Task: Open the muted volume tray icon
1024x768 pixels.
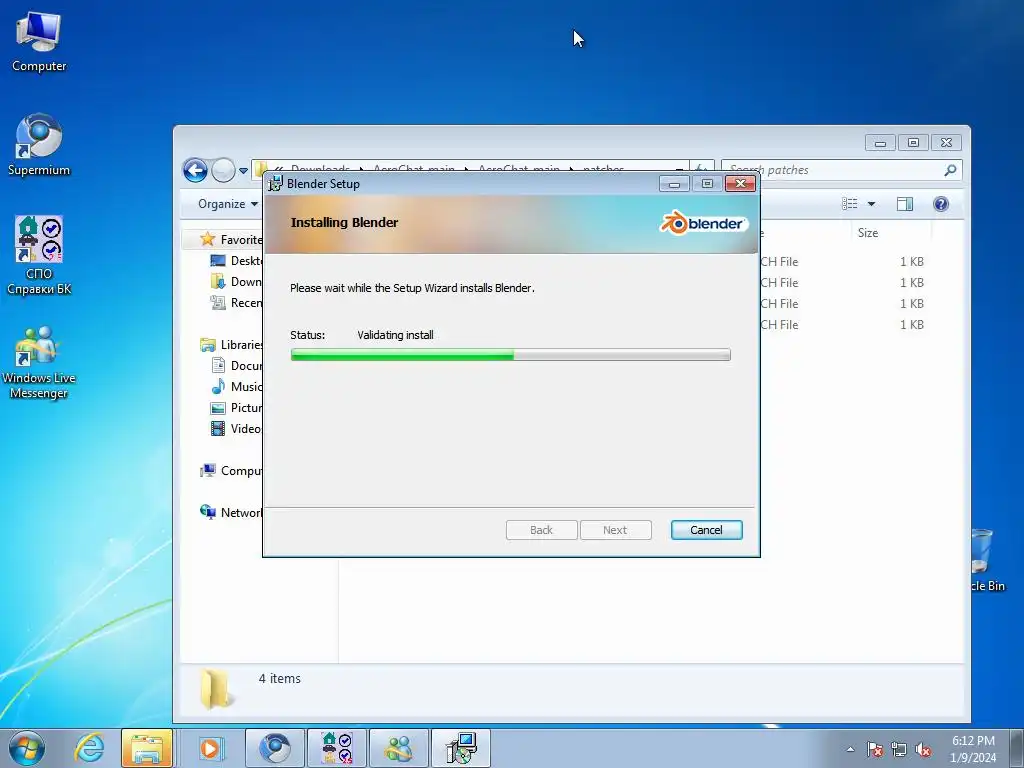Action: point(923,750)
